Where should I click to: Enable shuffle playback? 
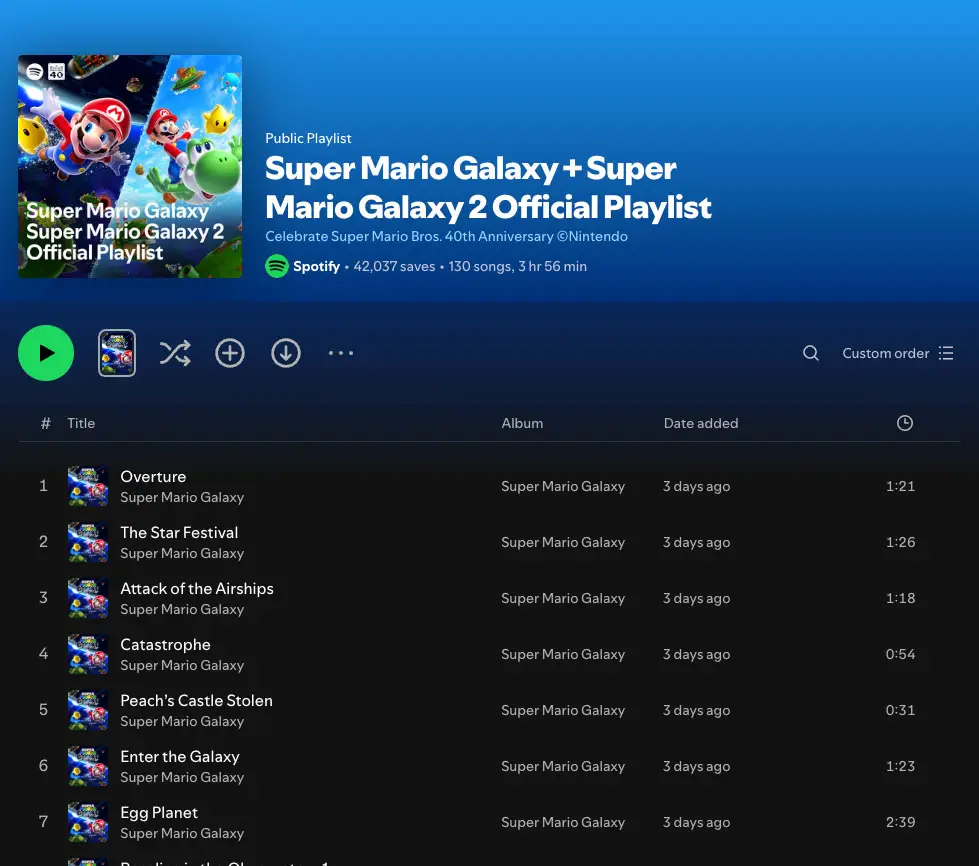(175, 353)
